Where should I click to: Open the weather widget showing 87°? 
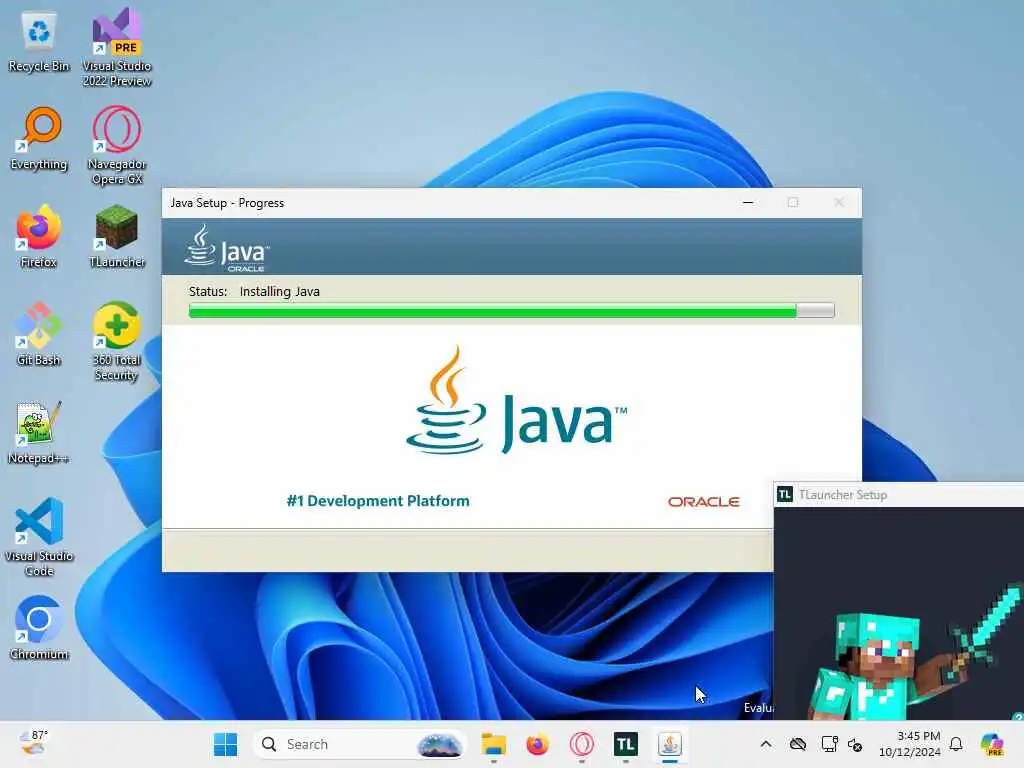pyautogui.click(x=34, y=744)
